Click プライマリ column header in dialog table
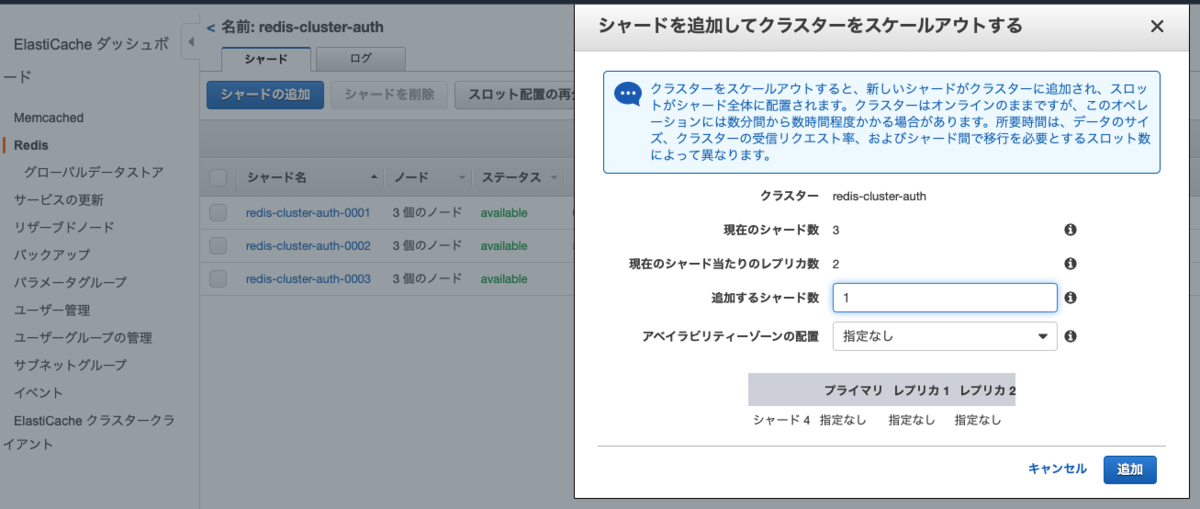Viewport: 1200px width, 509px height. [853, 389]
